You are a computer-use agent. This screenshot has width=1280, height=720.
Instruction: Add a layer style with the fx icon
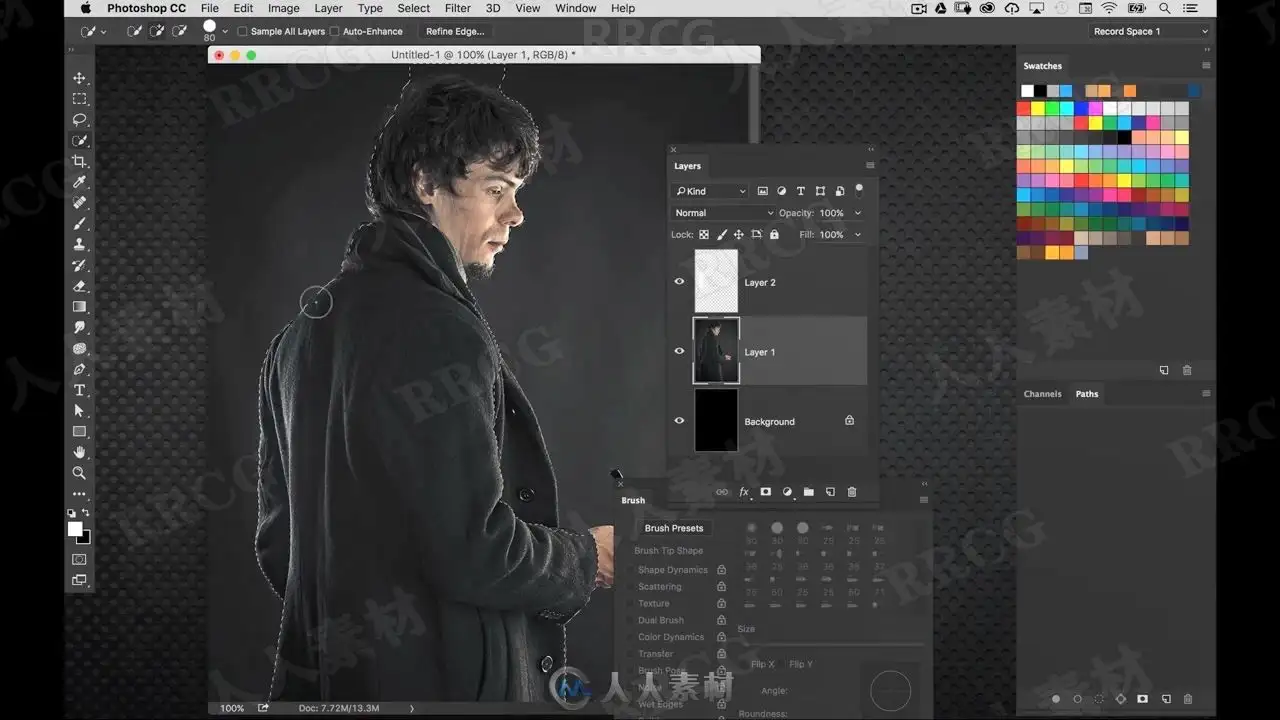click(744, 492)
